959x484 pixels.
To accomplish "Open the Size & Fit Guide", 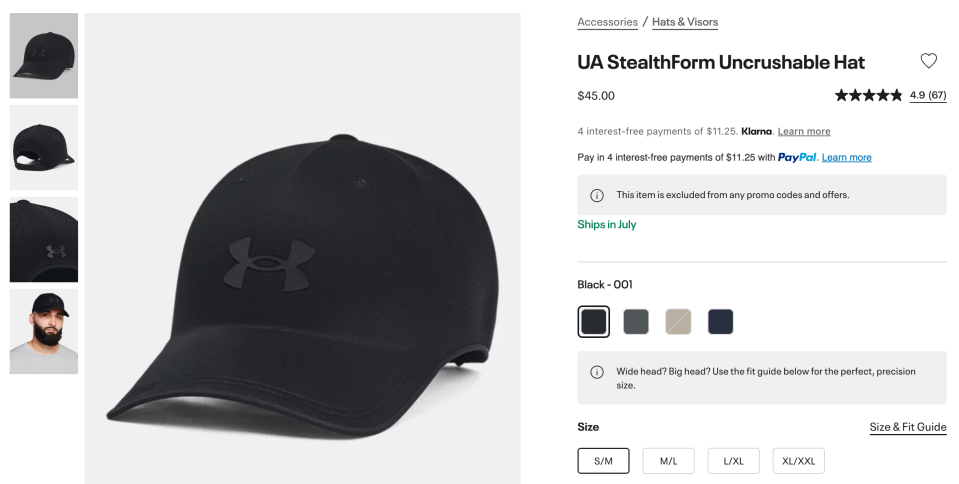I will click(907, 427).
